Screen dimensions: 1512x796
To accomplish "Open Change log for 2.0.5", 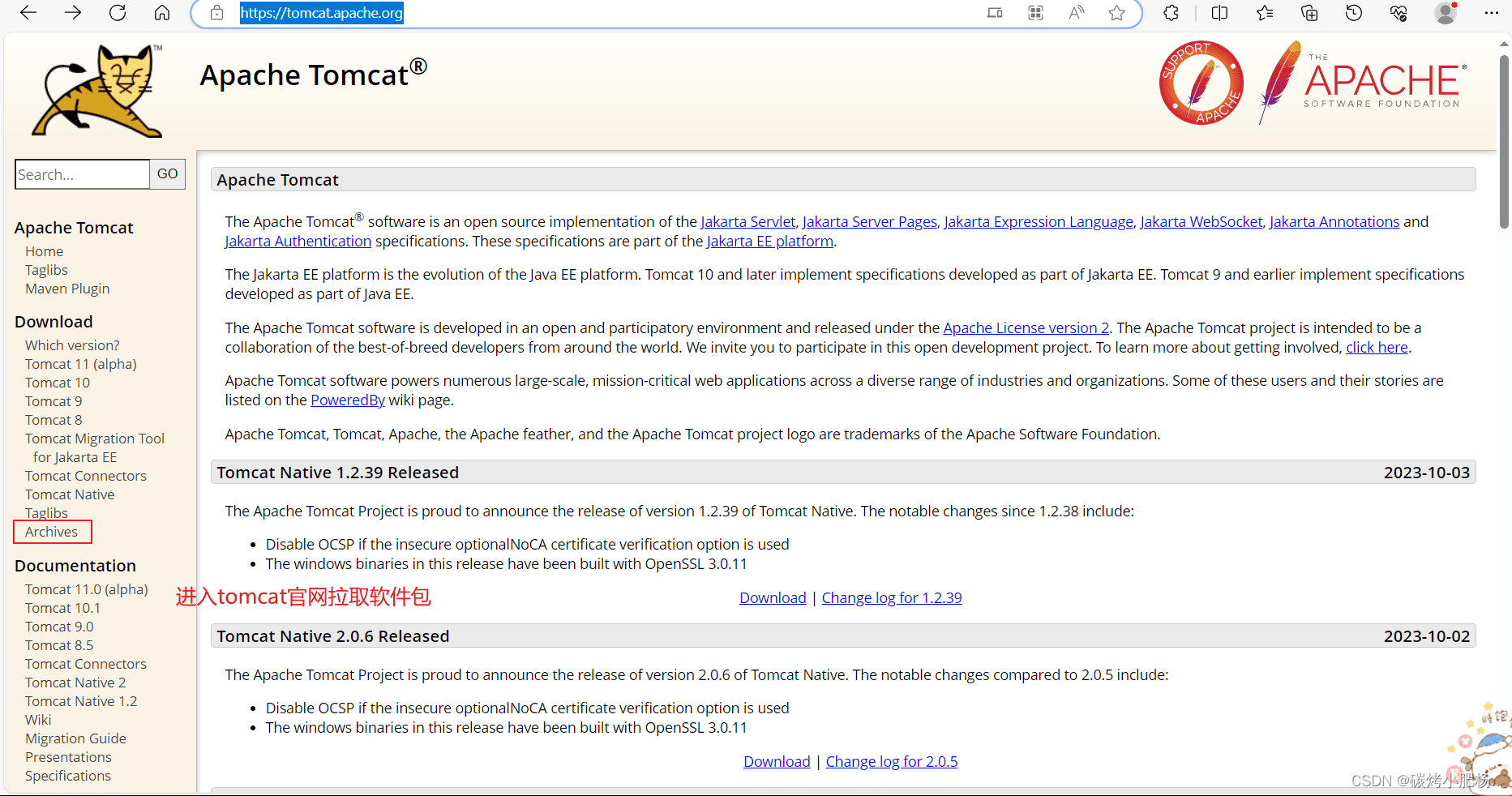I will [892, 762].
